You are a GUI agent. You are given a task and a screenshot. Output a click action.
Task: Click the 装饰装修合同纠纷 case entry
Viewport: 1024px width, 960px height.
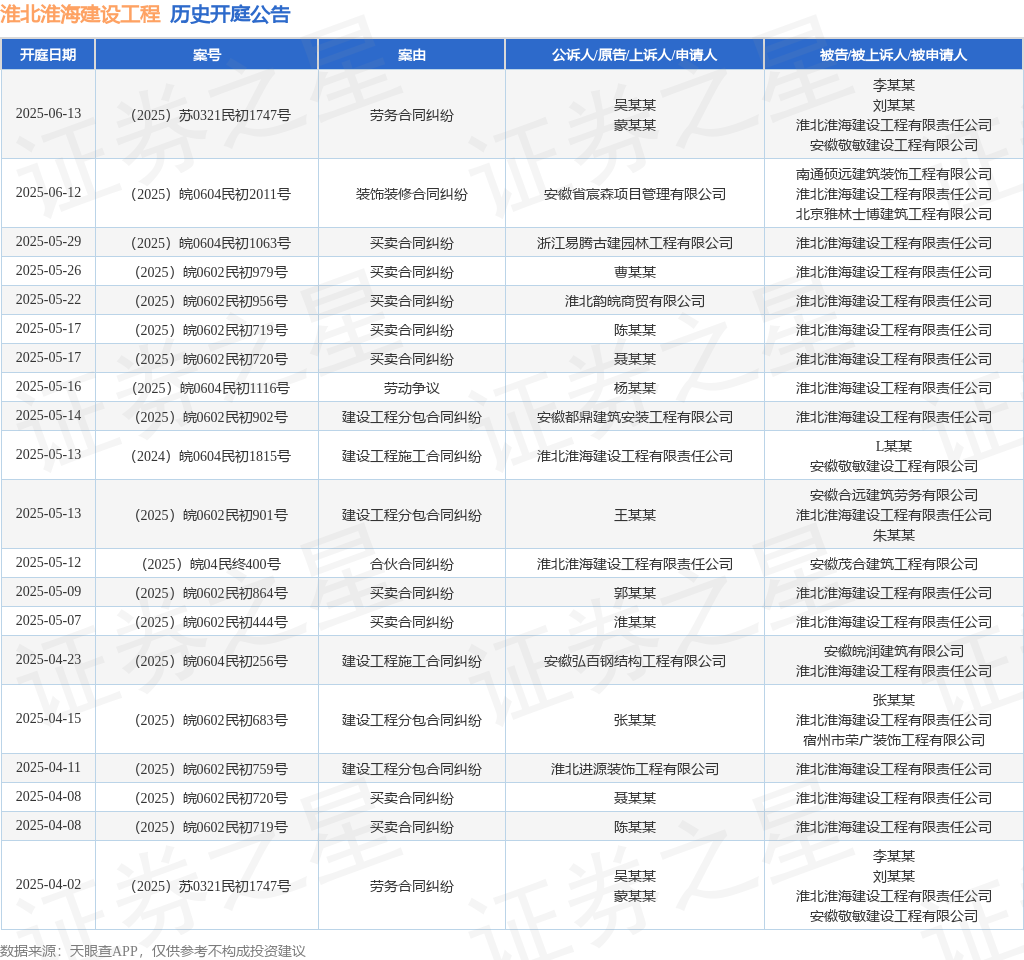(412, 193)
